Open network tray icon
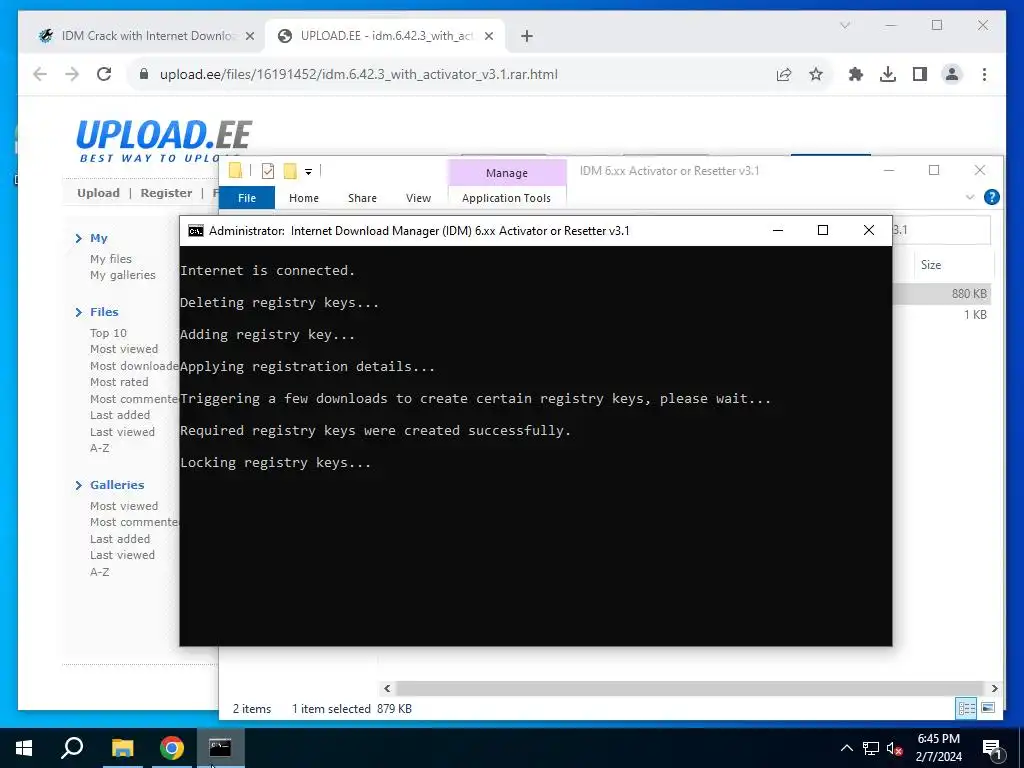 tap(871, 748)
